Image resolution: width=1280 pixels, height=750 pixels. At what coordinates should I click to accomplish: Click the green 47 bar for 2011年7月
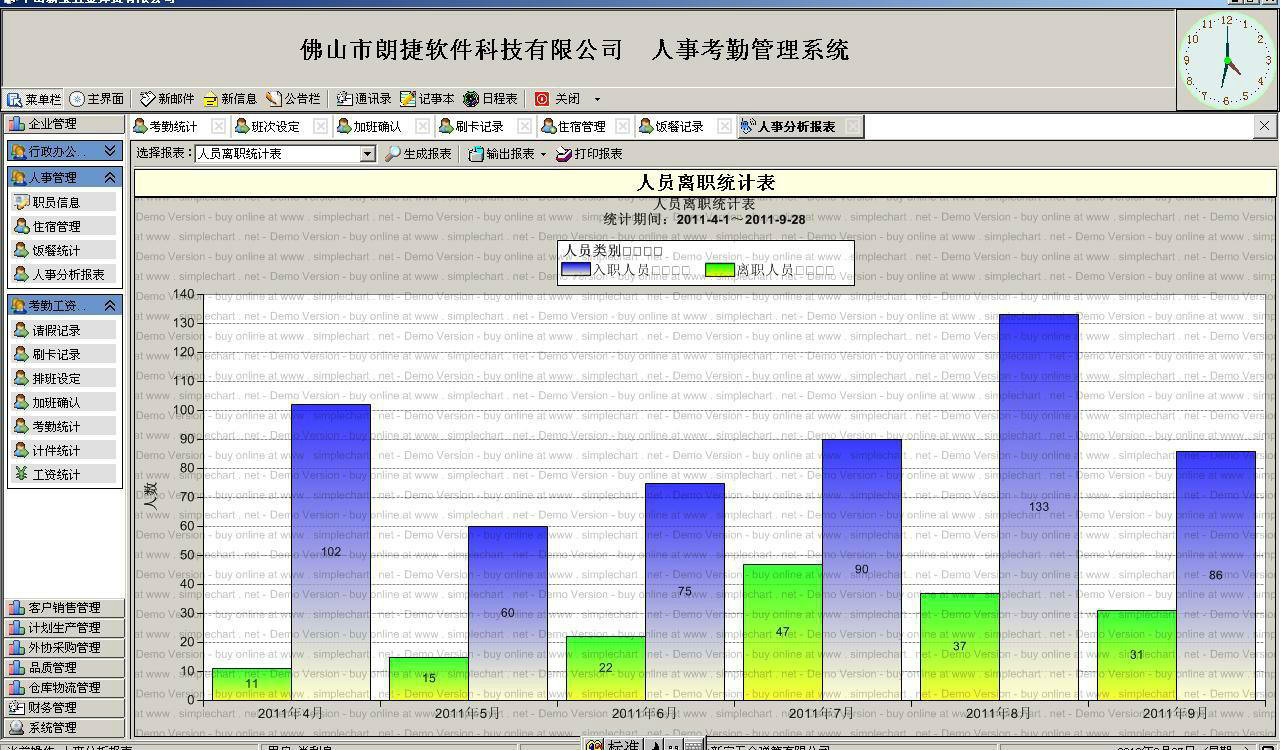tap(782, 632)
